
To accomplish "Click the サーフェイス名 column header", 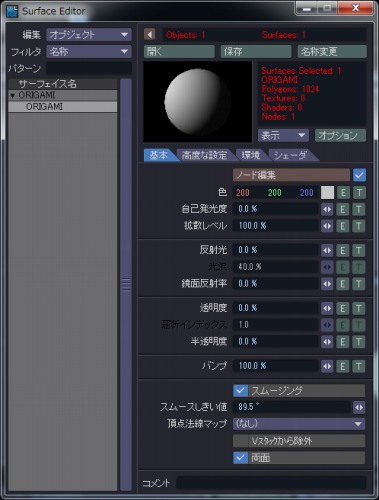I will coord(63,84).
